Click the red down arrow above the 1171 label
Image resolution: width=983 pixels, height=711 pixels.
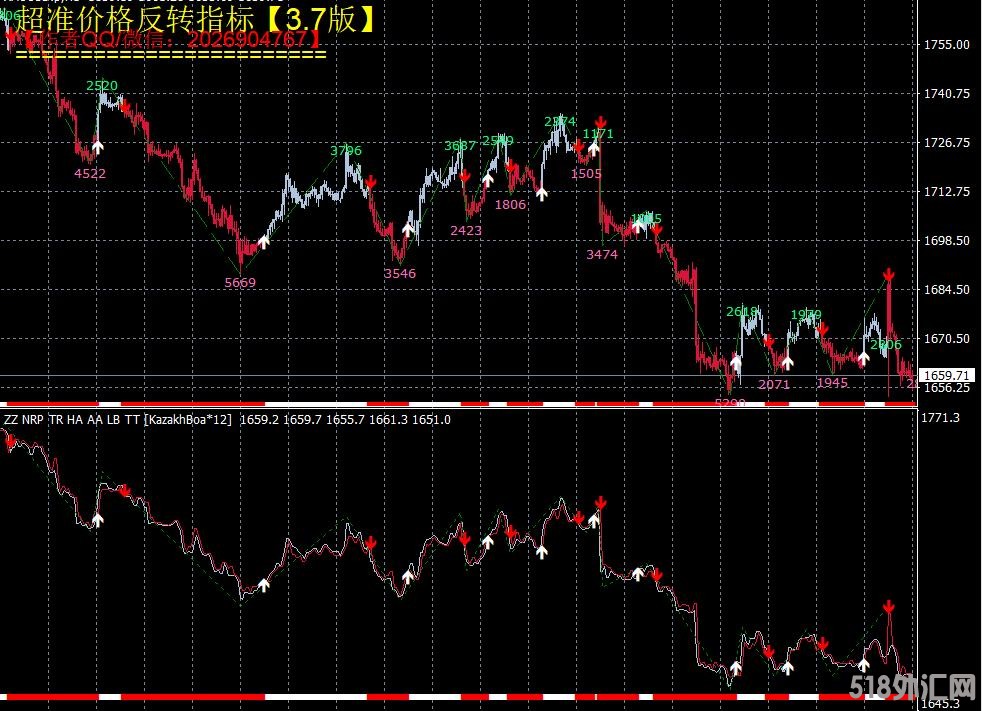(x=600, y=121)
